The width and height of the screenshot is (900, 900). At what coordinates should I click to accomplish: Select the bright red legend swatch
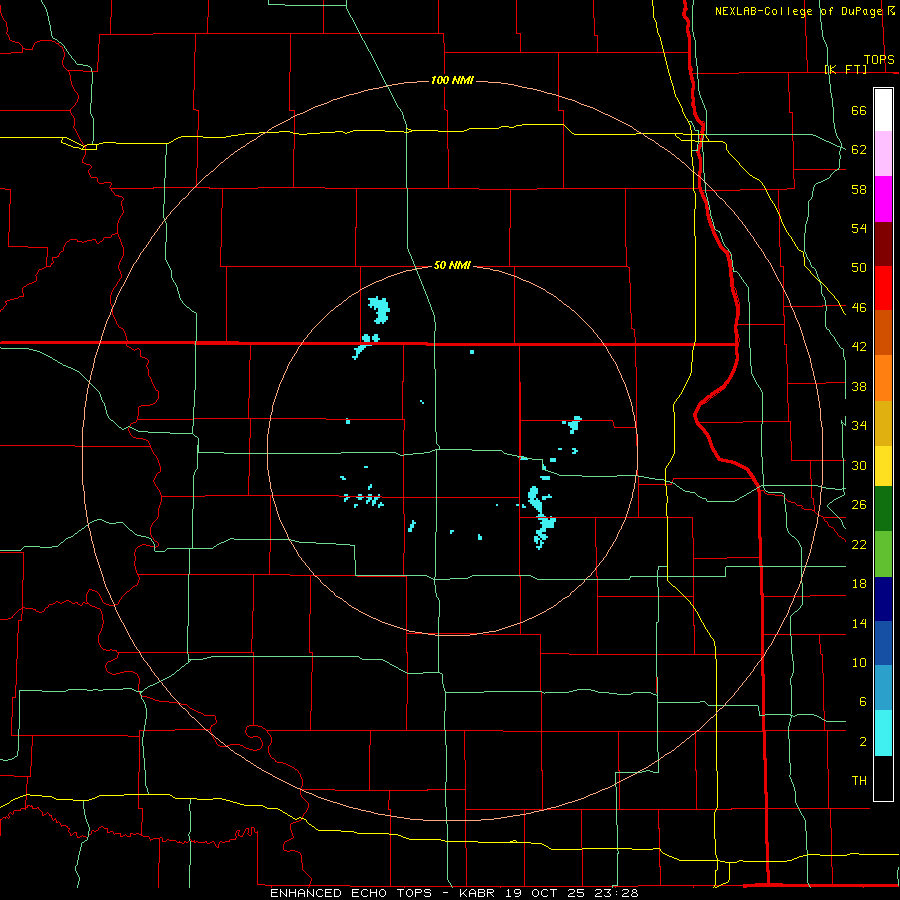(883, 288)
